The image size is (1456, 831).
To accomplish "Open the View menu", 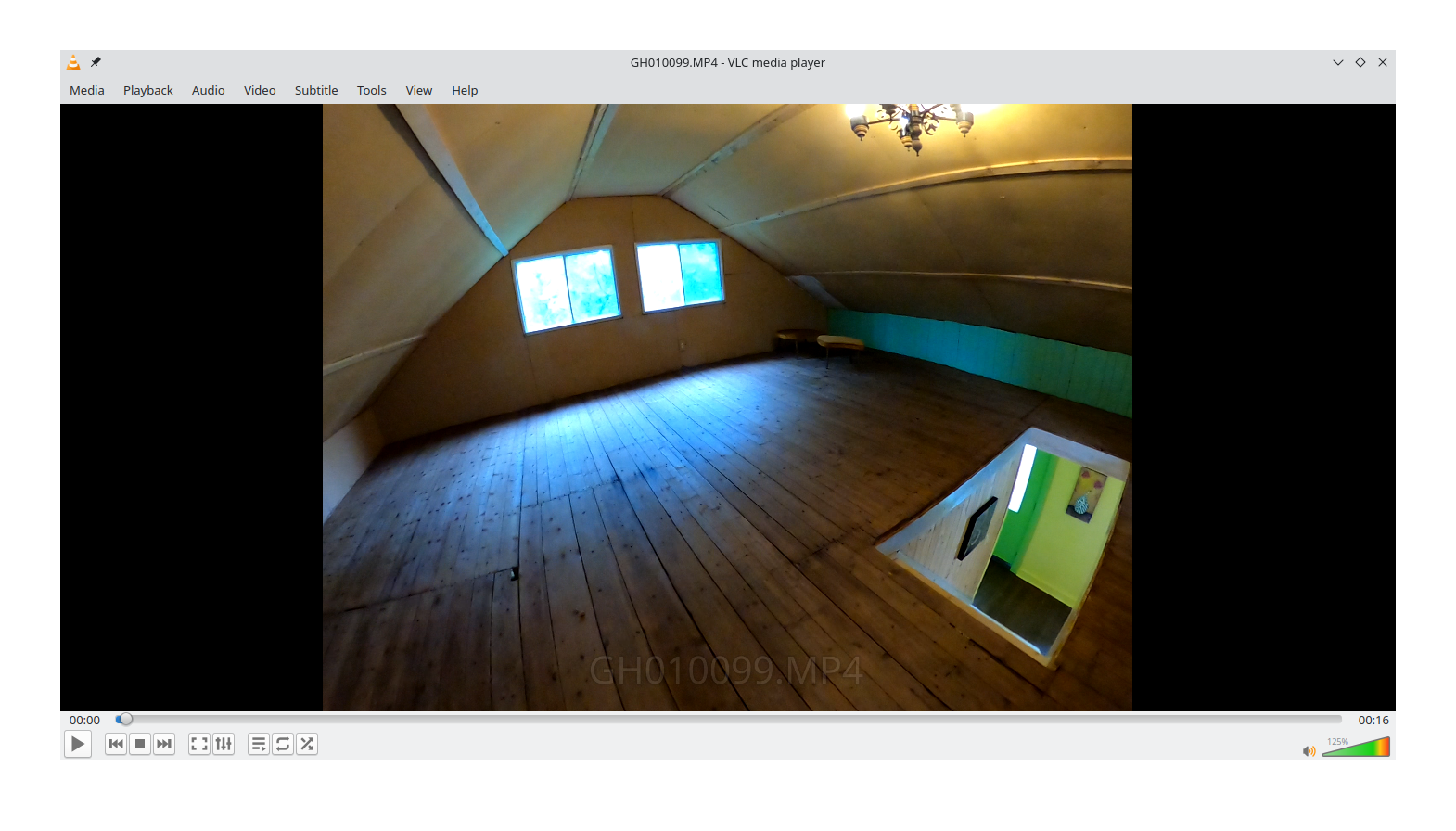I will click(x=419, y=90).
